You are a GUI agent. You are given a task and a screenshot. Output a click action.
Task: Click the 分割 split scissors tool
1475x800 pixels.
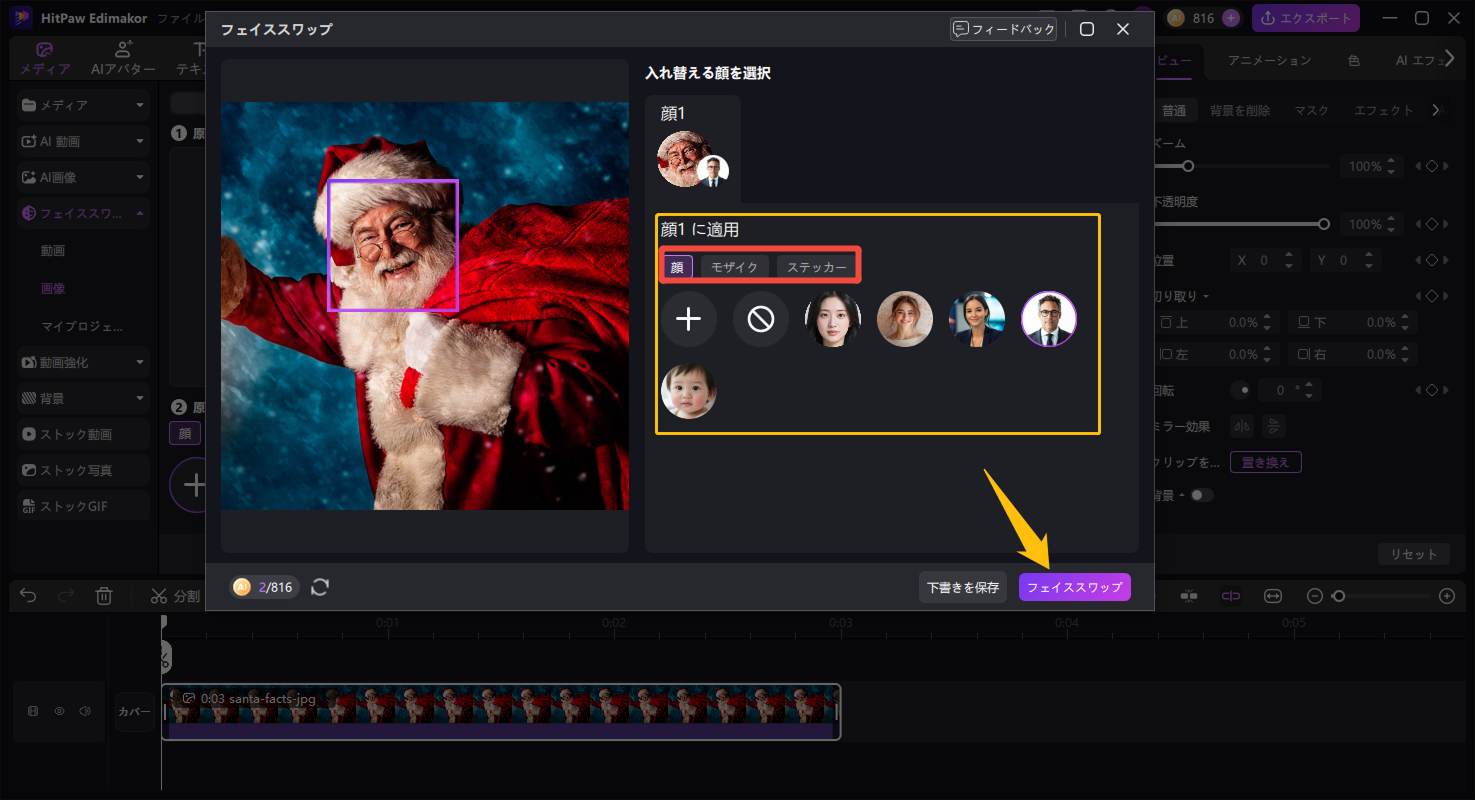(x=174, y=596)
